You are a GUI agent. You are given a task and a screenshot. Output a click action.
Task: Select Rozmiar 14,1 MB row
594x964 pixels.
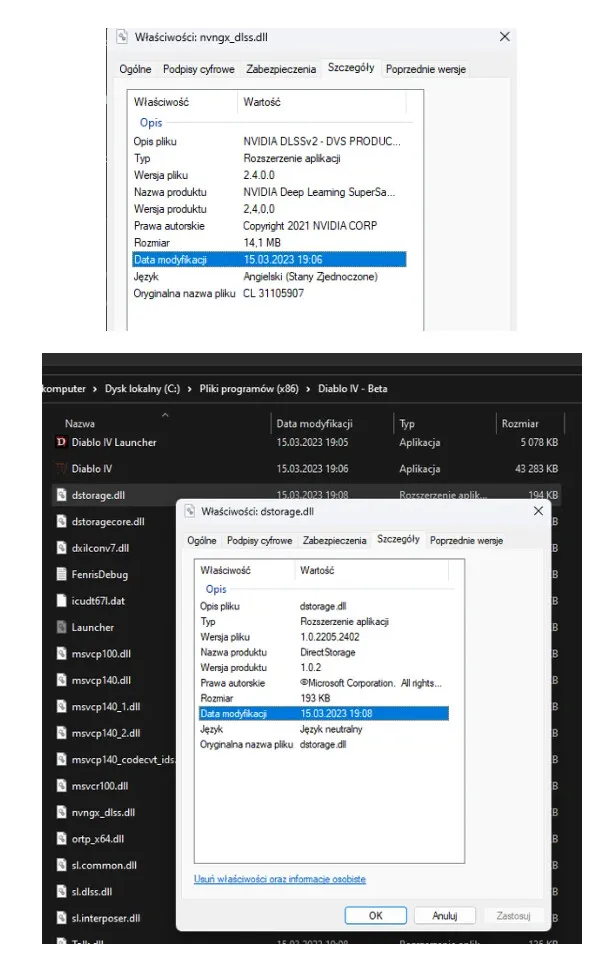(x=269, y=243)
